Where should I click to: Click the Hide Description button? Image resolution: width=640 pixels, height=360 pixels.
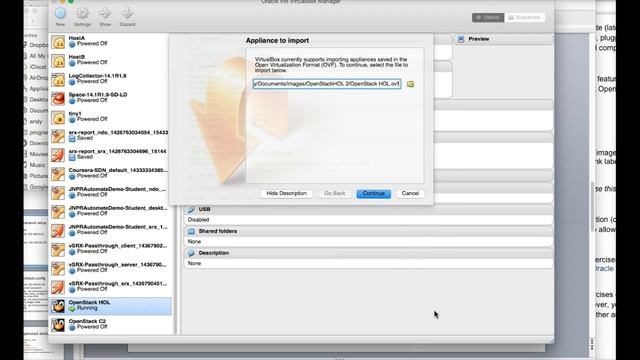[286, 193]
